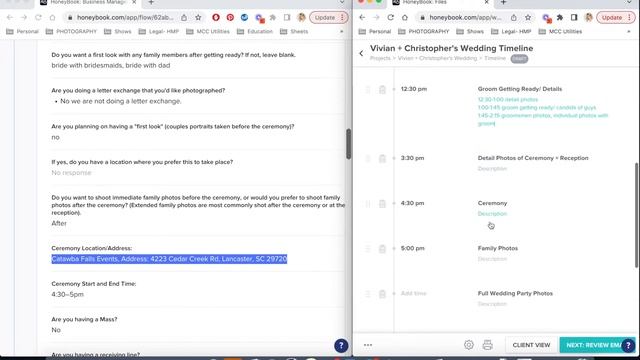Reload the left browser page
Screen dimensions: 640x360
(38, 18)
